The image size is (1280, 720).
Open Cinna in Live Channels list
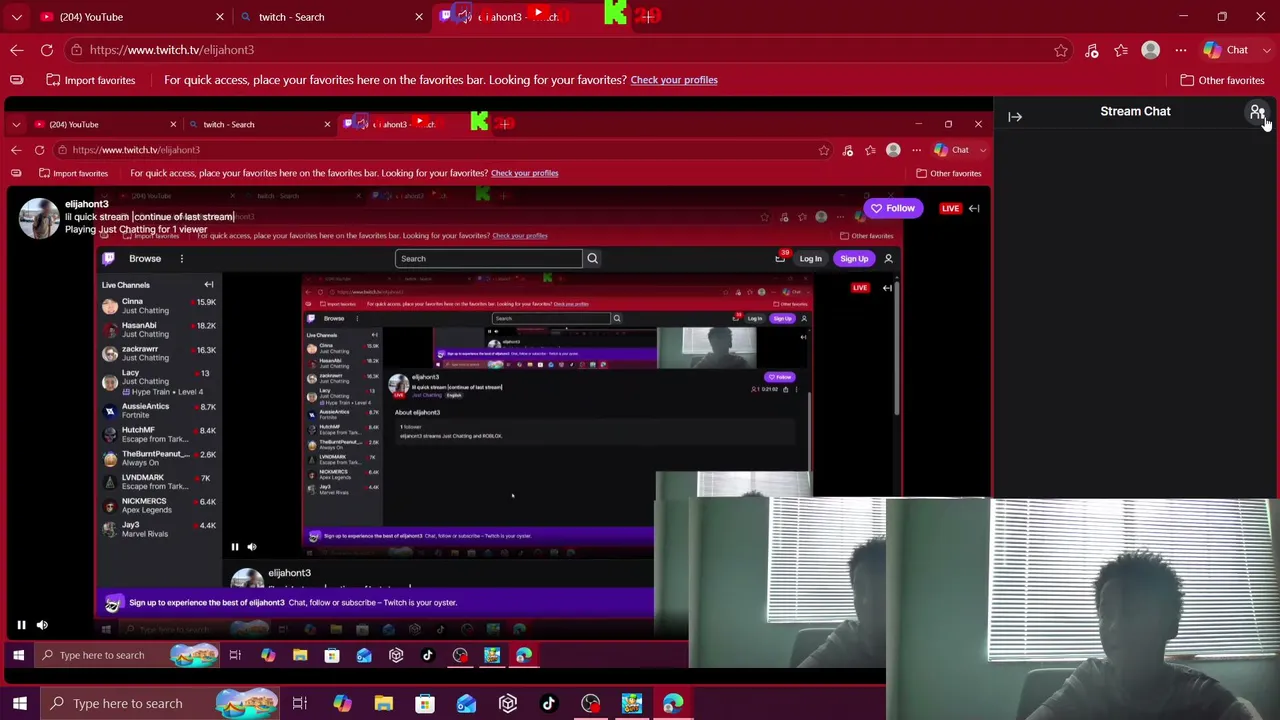158,306
